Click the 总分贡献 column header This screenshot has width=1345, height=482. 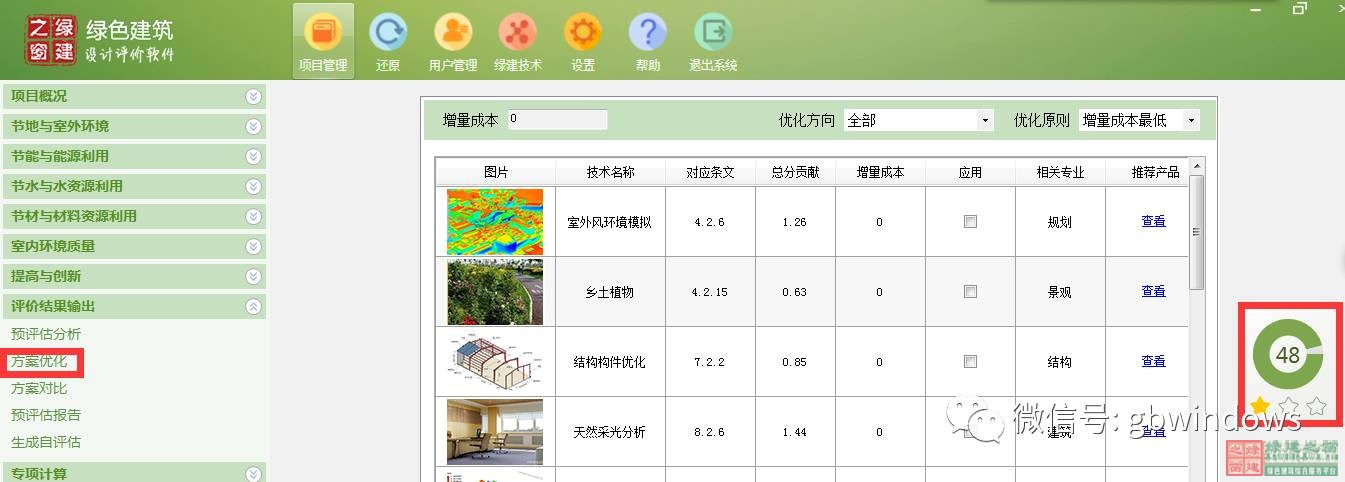click(795, 172)
